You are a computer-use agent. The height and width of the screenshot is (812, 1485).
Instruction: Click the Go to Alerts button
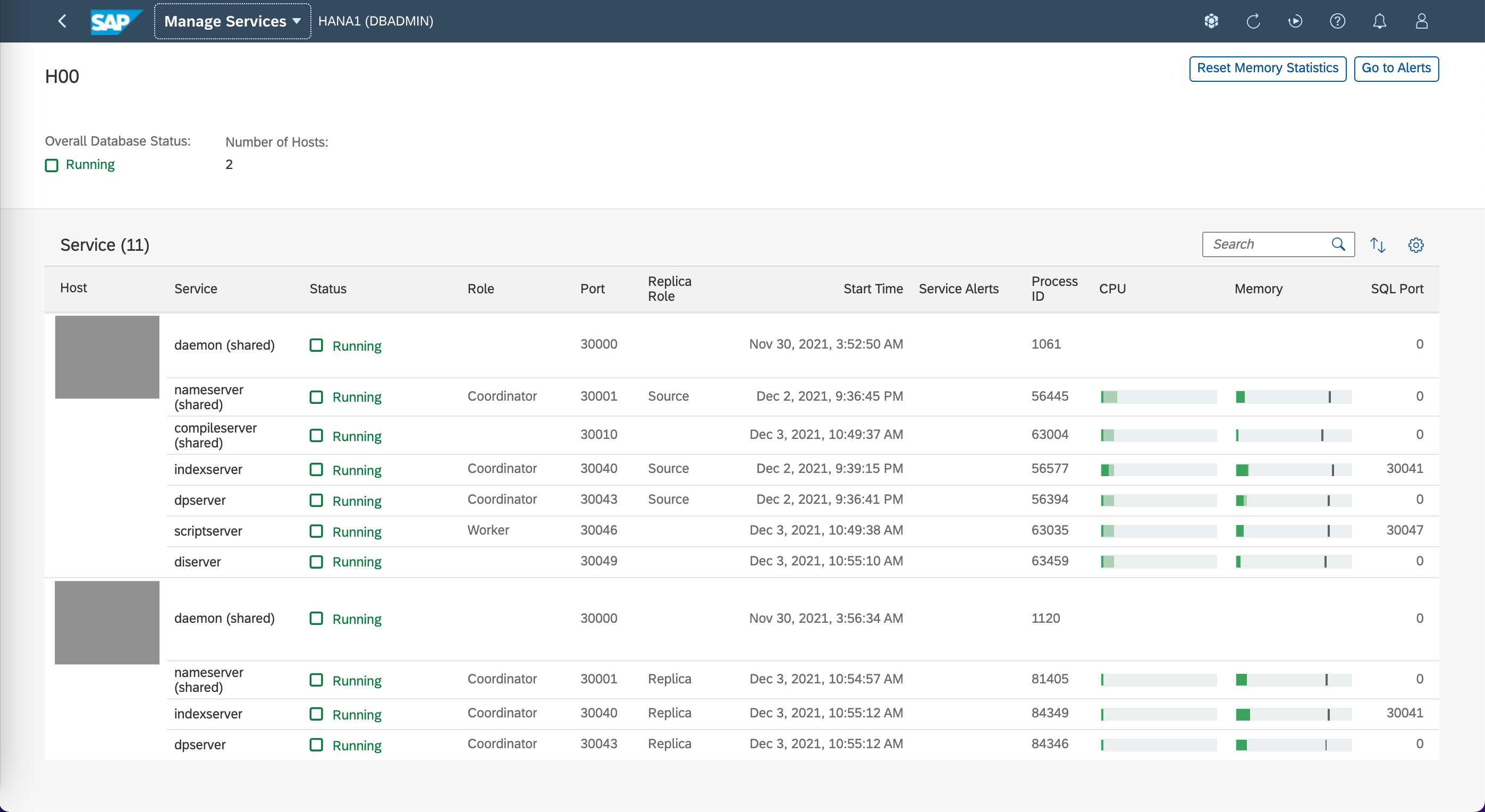[x=1396, y=68]
